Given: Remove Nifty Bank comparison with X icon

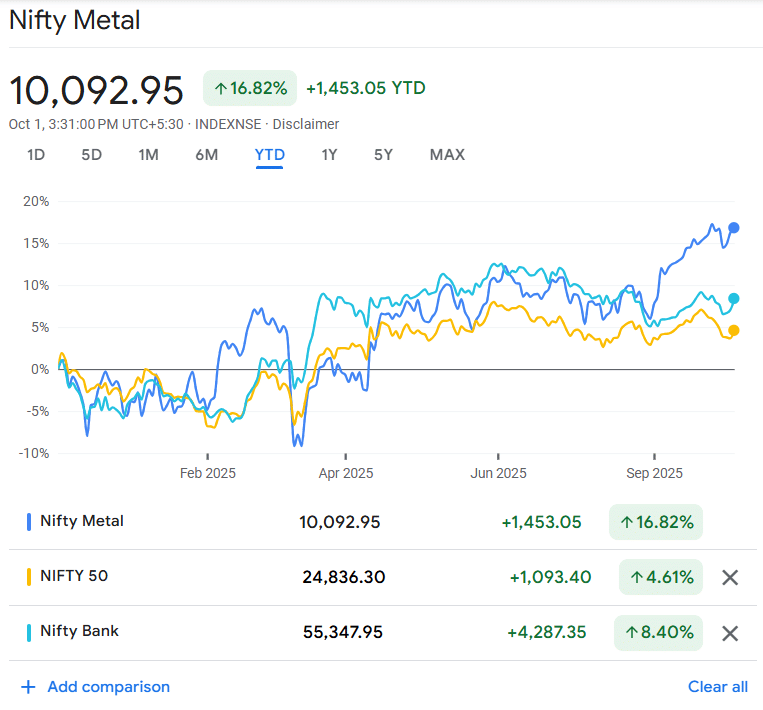Looking at the screenshot, I should point(730,633).
